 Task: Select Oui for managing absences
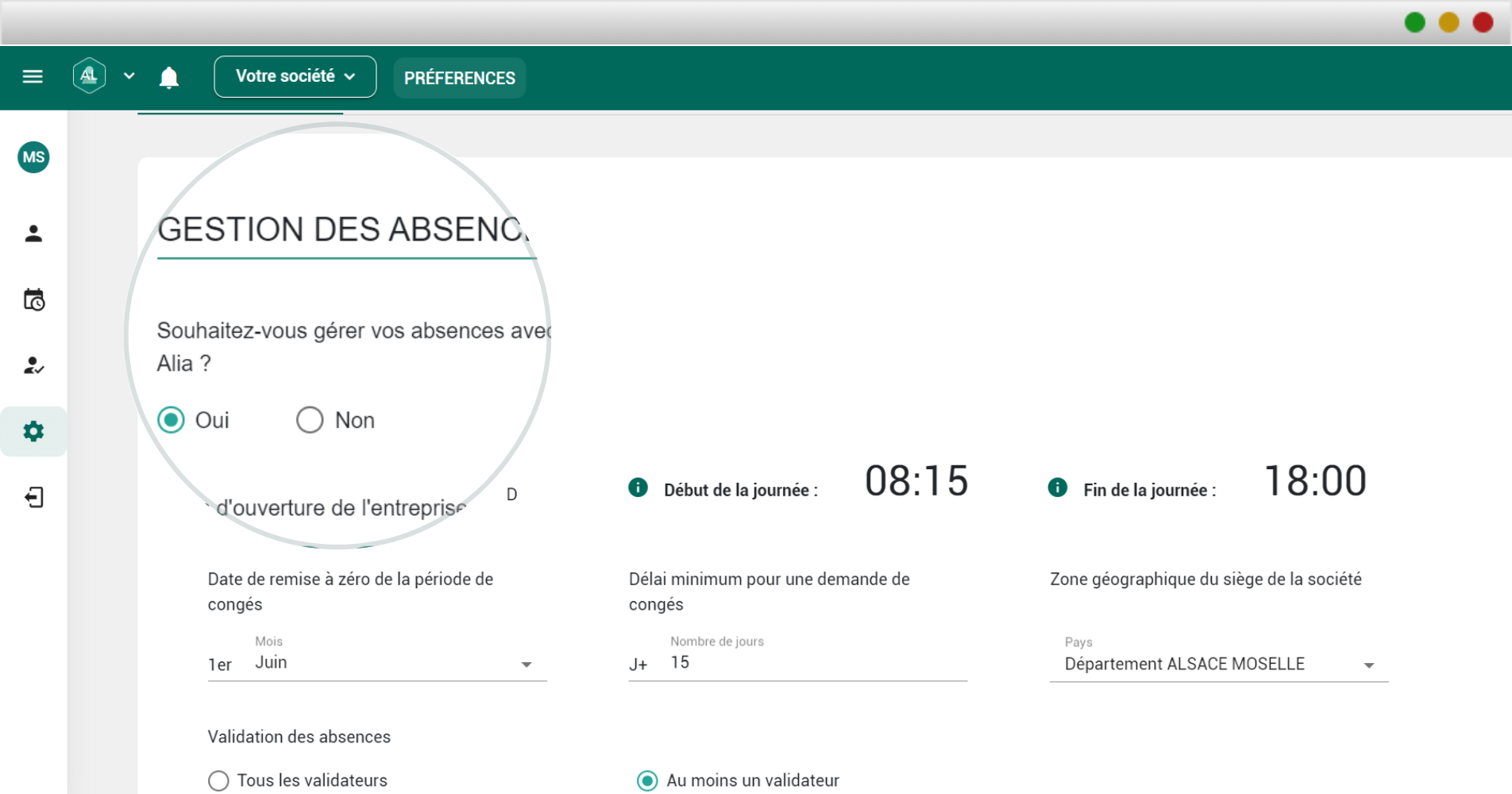pos(171,419)
